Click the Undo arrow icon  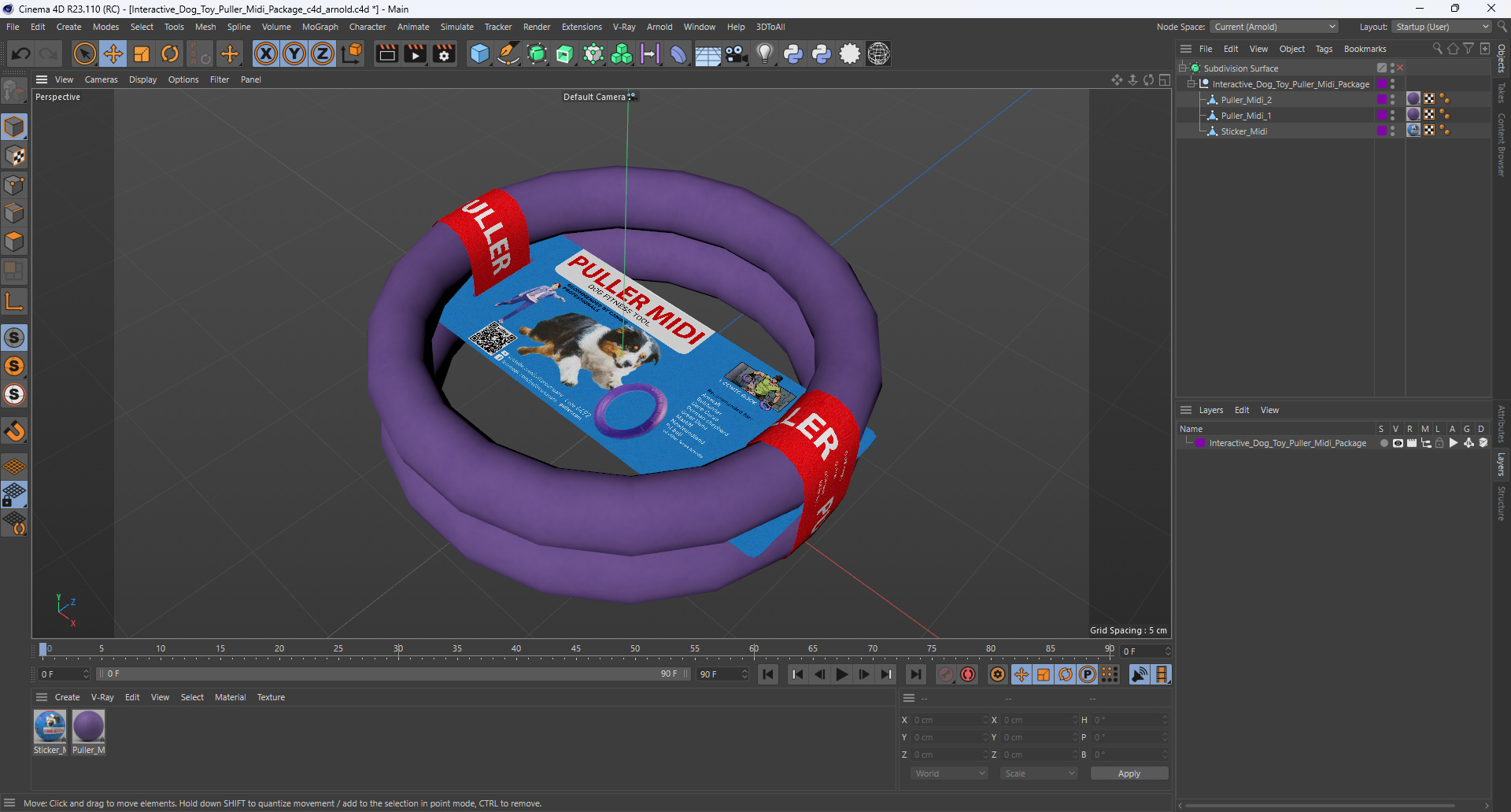(21, 54)
